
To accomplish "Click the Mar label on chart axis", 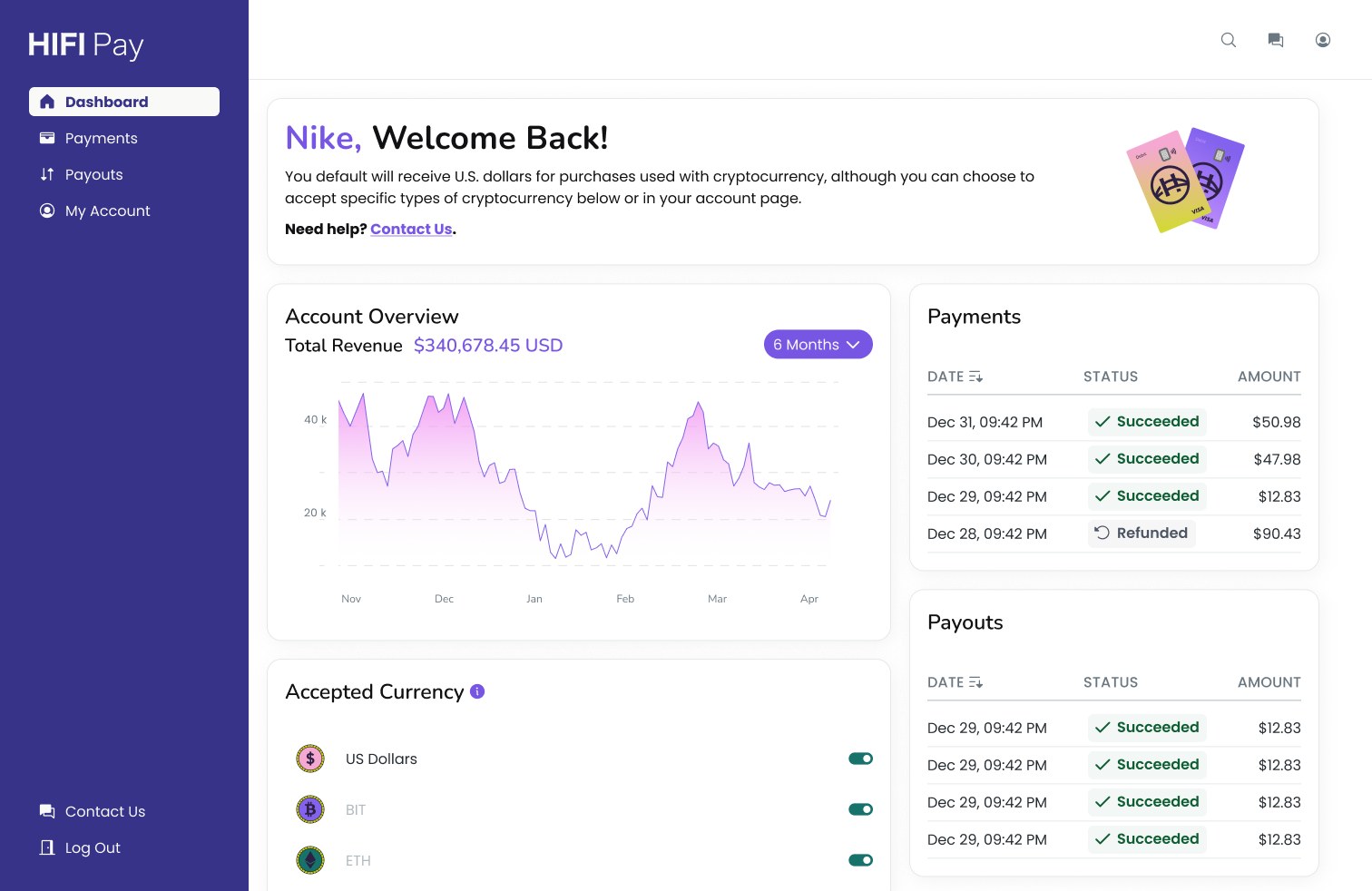I will 717,599.
